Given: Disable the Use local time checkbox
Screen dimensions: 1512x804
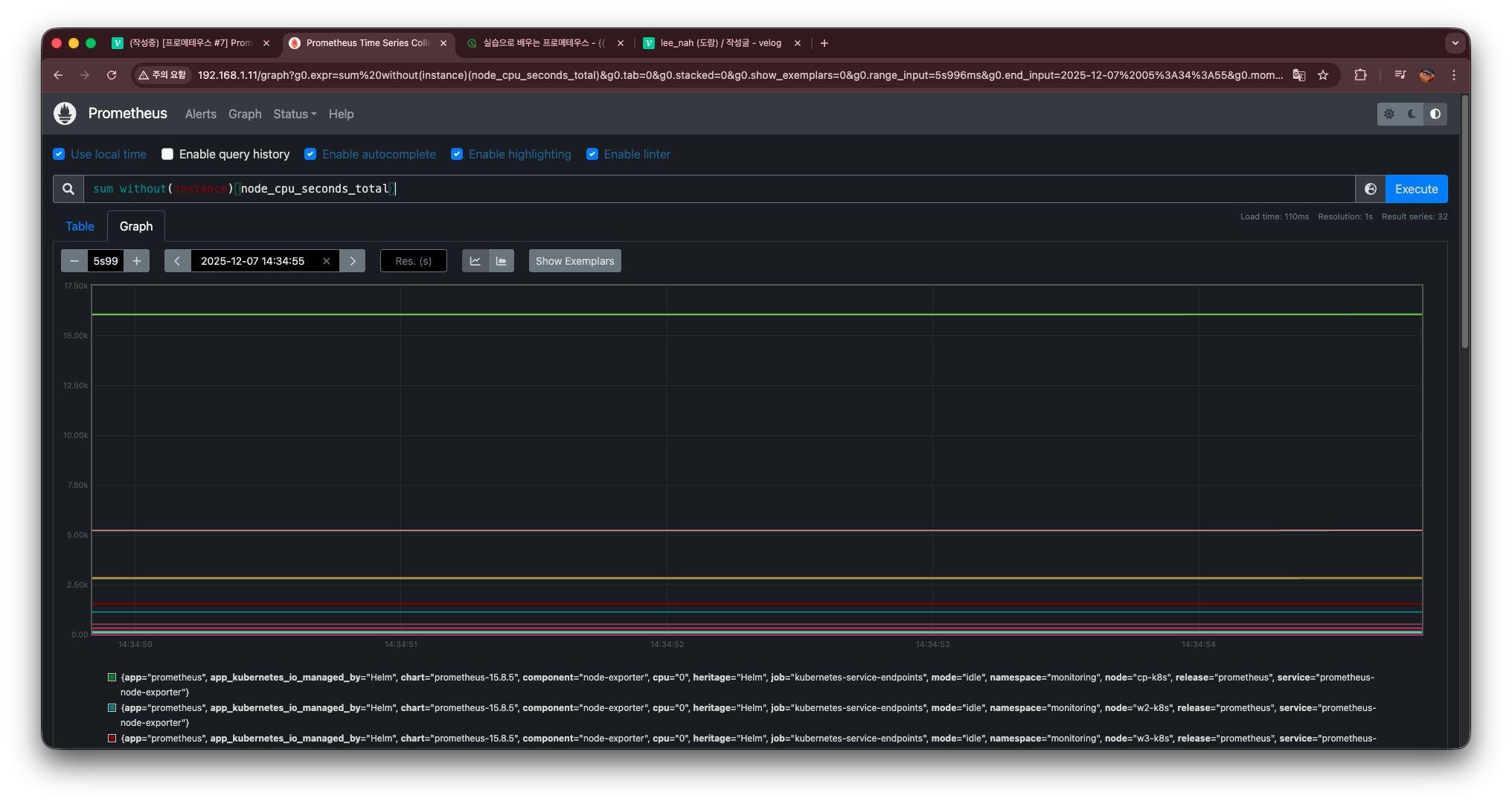Looking at the screenshot, I should tap(59, 154).
